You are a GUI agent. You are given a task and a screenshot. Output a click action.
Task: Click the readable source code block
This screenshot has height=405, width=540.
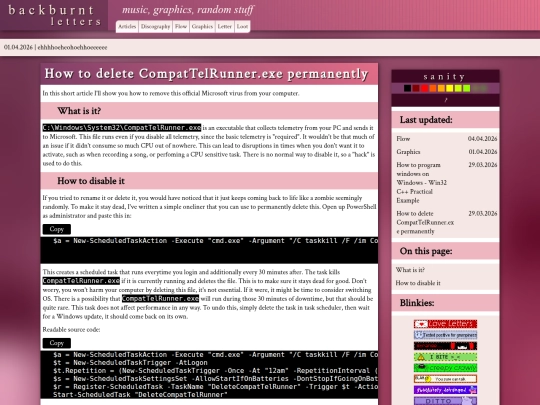pos(209,375)
